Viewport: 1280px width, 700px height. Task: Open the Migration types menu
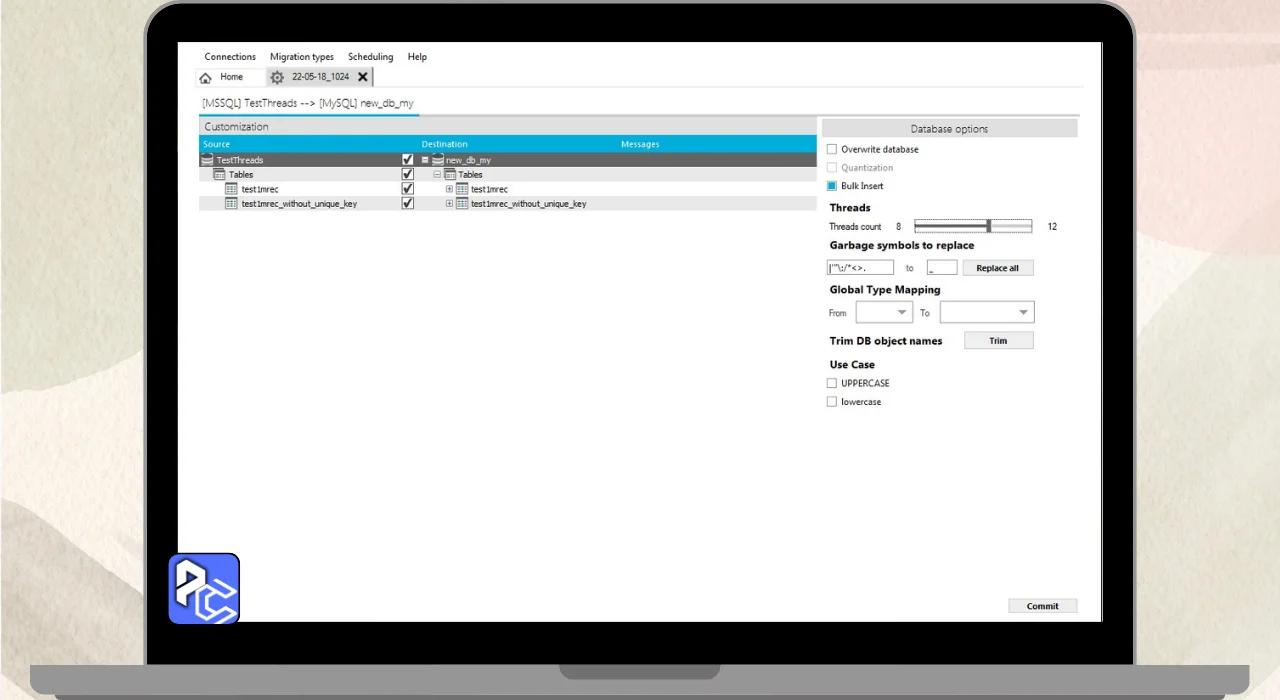tap(302, 57)
